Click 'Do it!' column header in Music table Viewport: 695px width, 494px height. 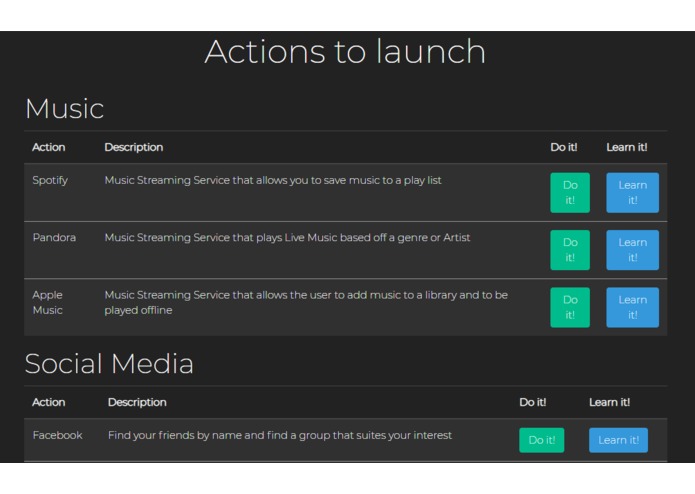(563, 147)
